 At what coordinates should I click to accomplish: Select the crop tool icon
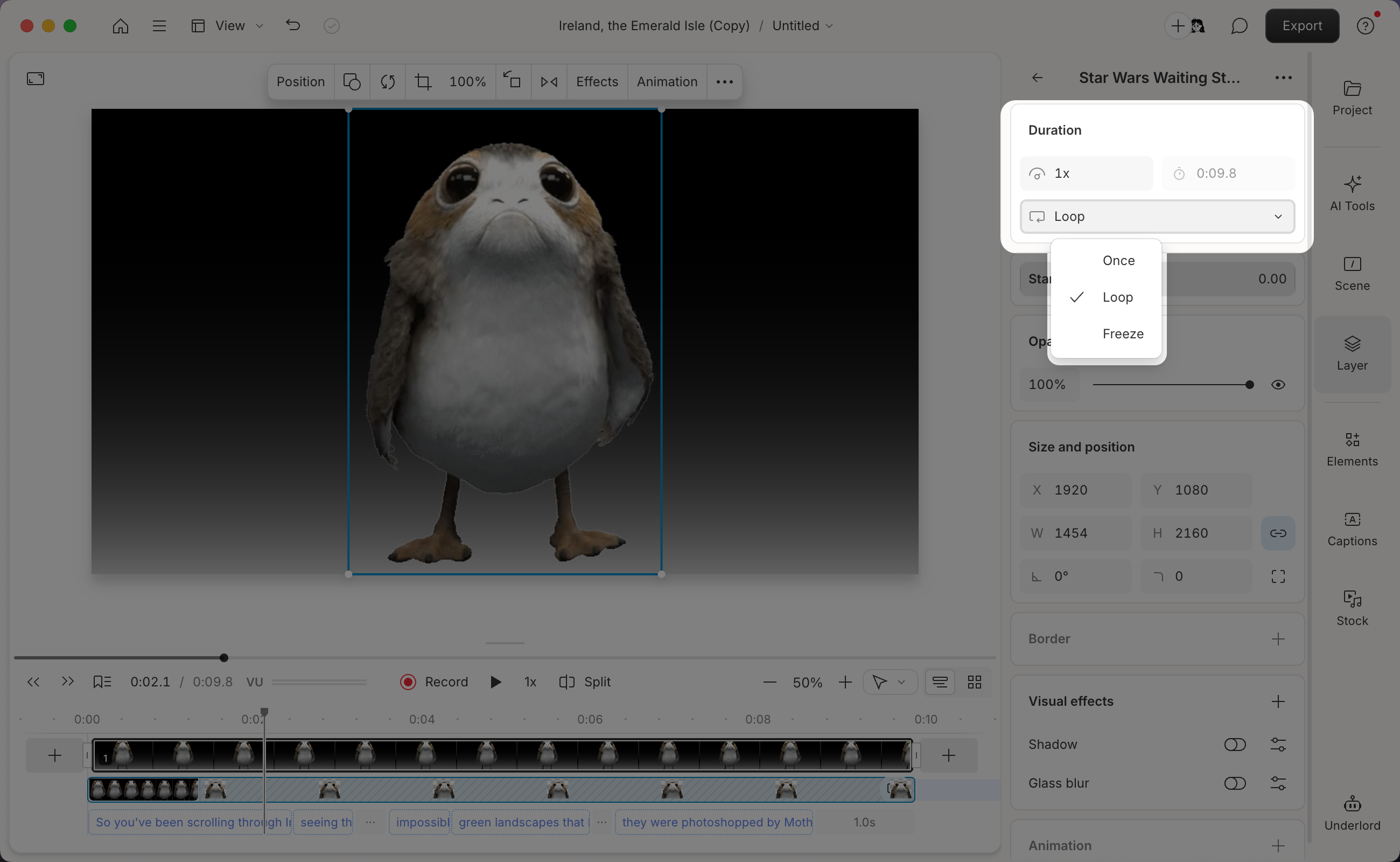tap(423, 81)
